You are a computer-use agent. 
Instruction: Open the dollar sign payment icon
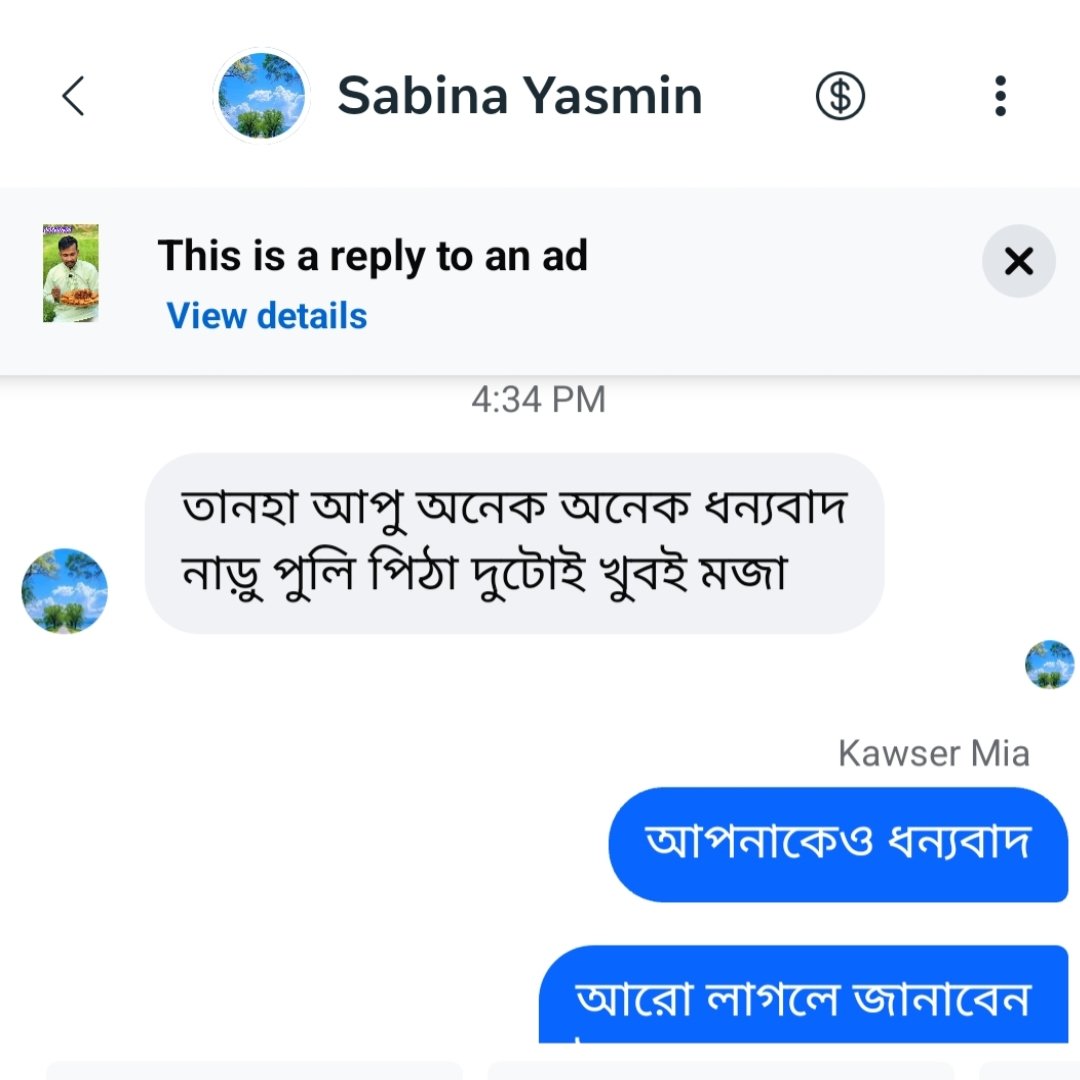point(840,96)
